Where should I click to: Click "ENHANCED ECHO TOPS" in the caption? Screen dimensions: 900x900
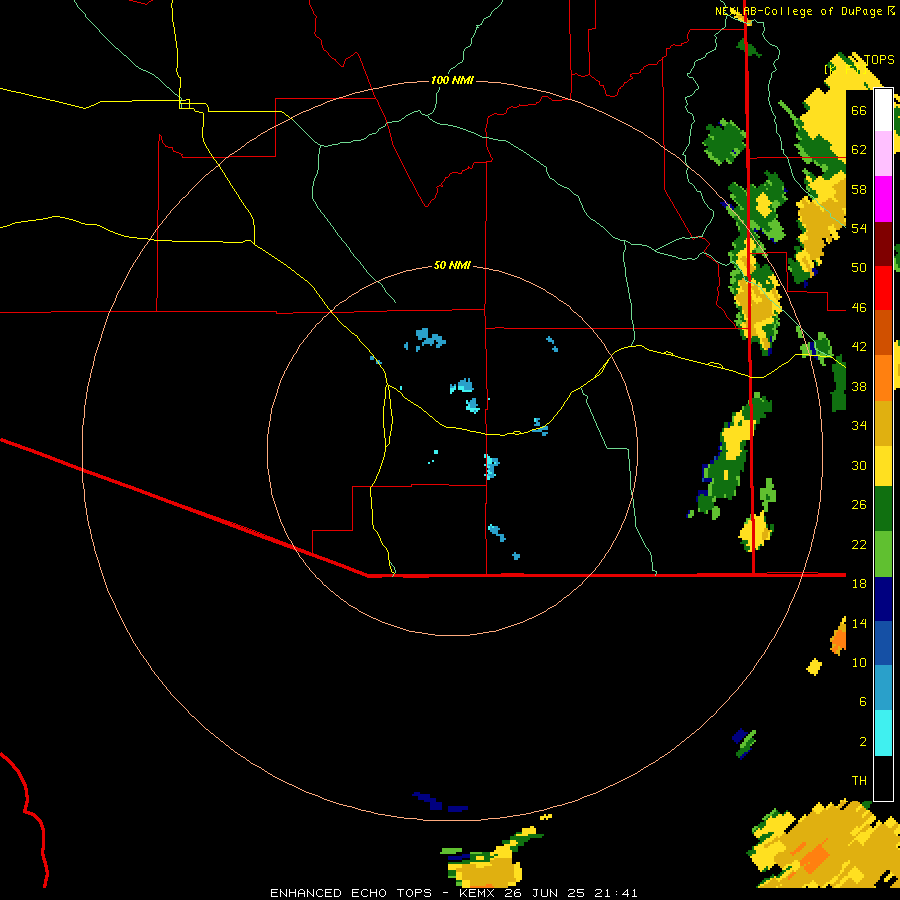click(x=351, y=893)
